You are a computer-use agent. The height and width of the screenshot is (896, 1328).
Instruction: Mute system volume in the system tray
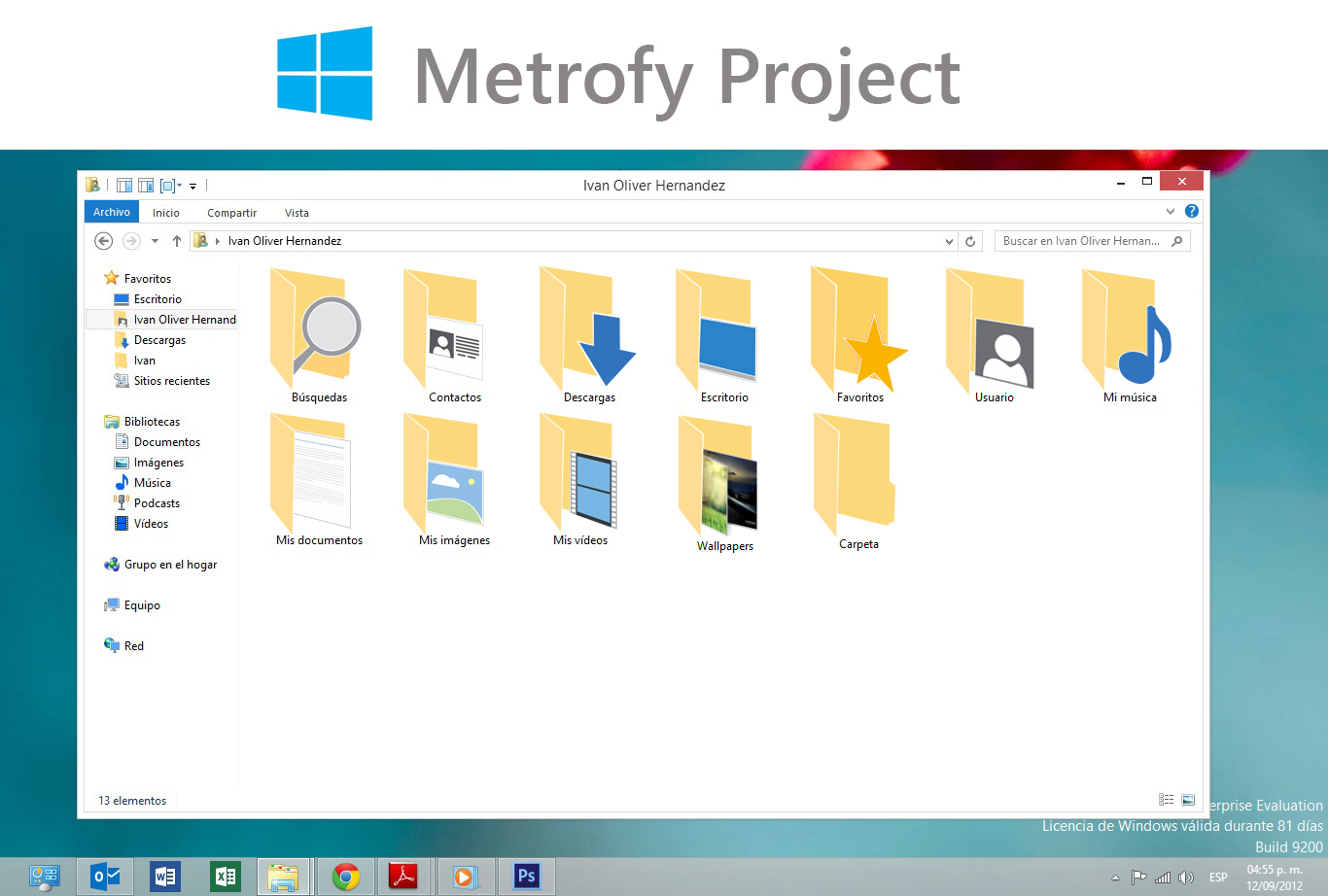click(x=1186, y=876)
